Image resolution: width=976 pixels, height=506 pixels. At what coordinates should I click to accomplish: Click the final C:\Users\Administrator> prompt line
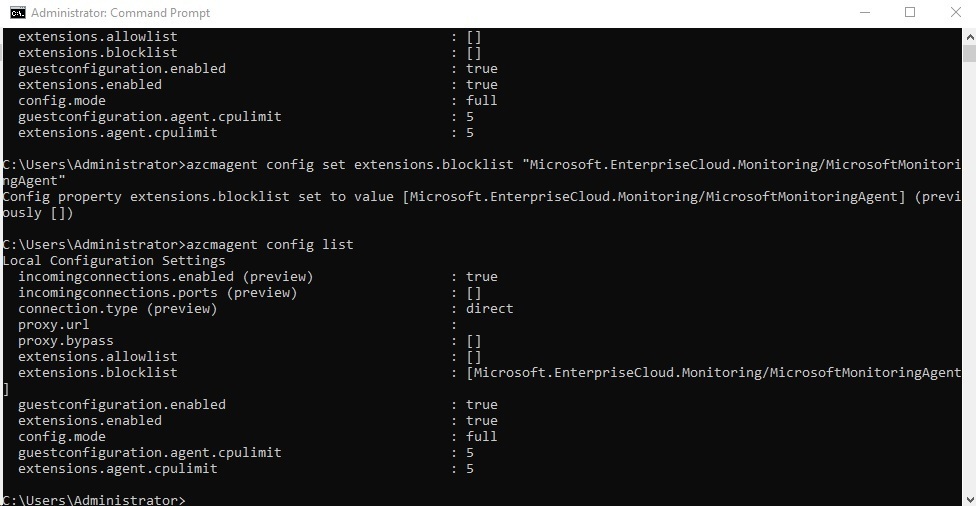click(x=94, y=500)
